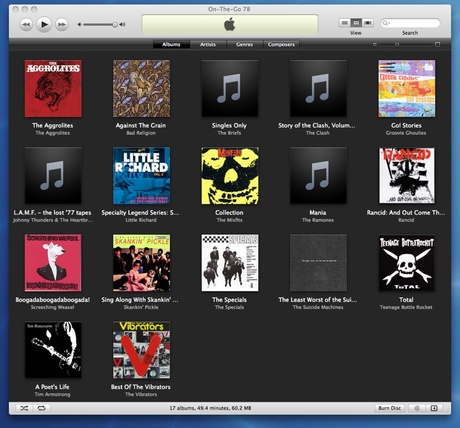Image resolution: width=460 pixels, height=428 pixels.
Task: Click 'The Vibrators' artist text
Action: (x=141, y=394)
